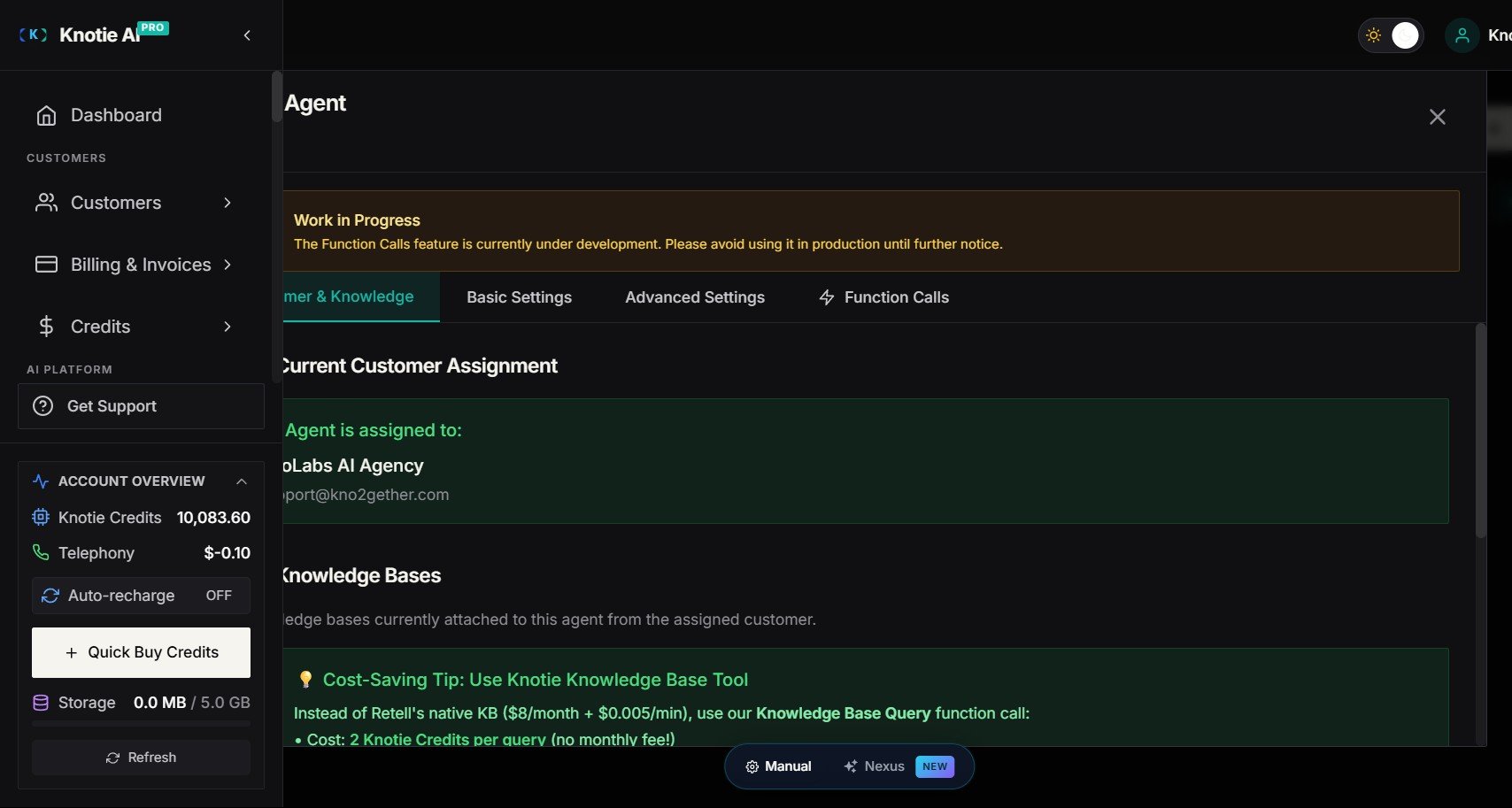Click the Get Support question mark icon
Viewport: 1512px width, 808px height.
42,406
